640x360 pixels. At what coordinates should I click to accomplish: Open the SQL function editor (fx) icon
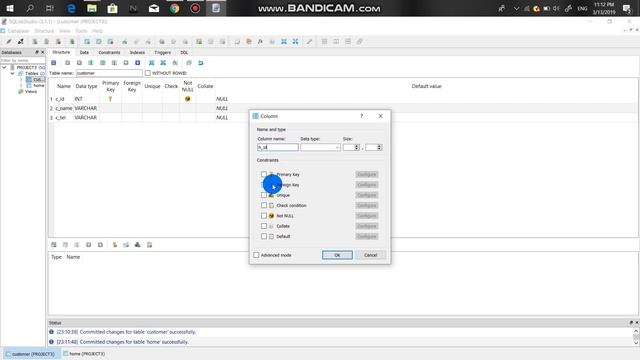[260, 42]
